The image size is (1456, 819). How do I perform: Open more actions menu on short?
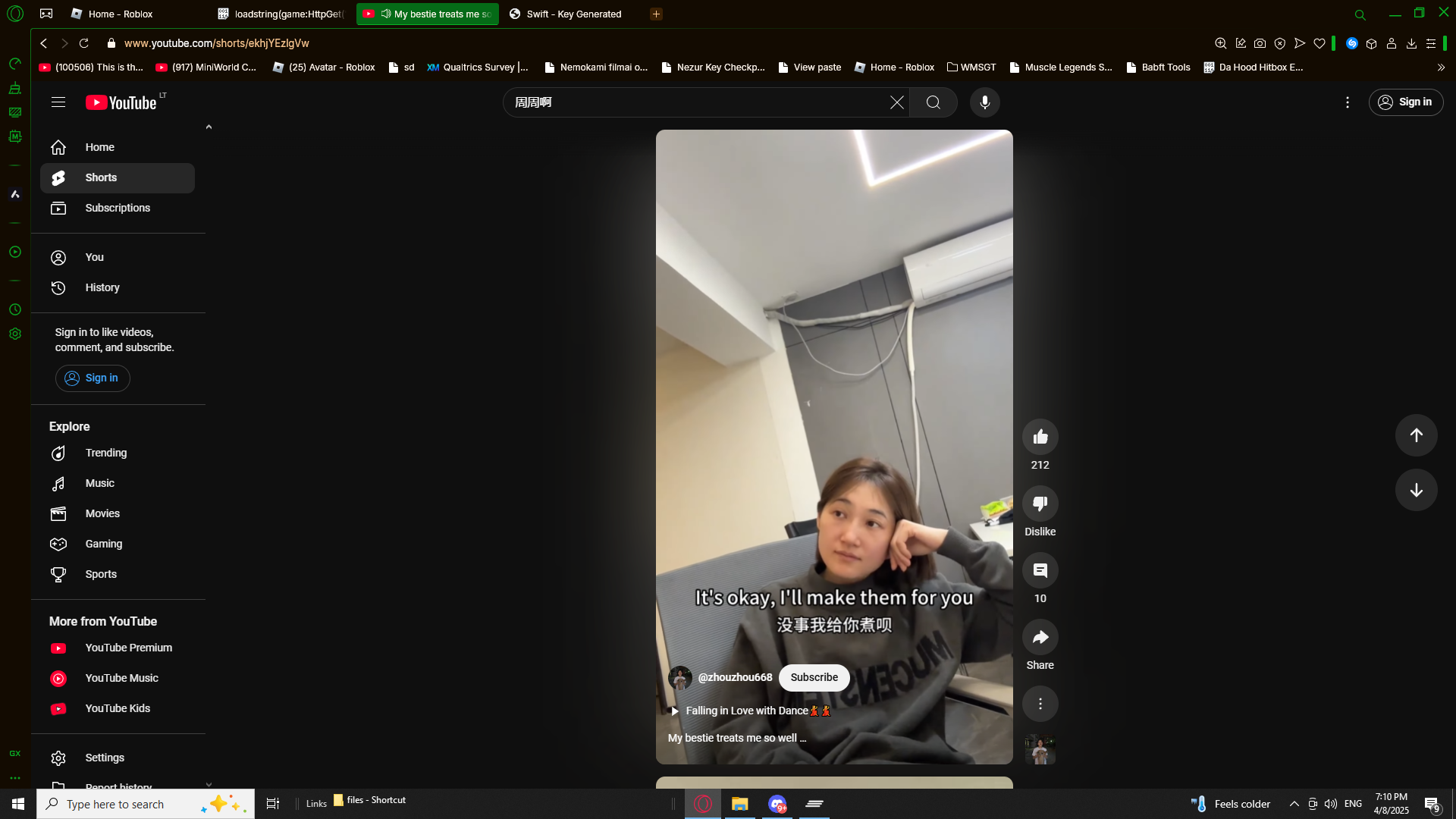tap(1040, 704)
